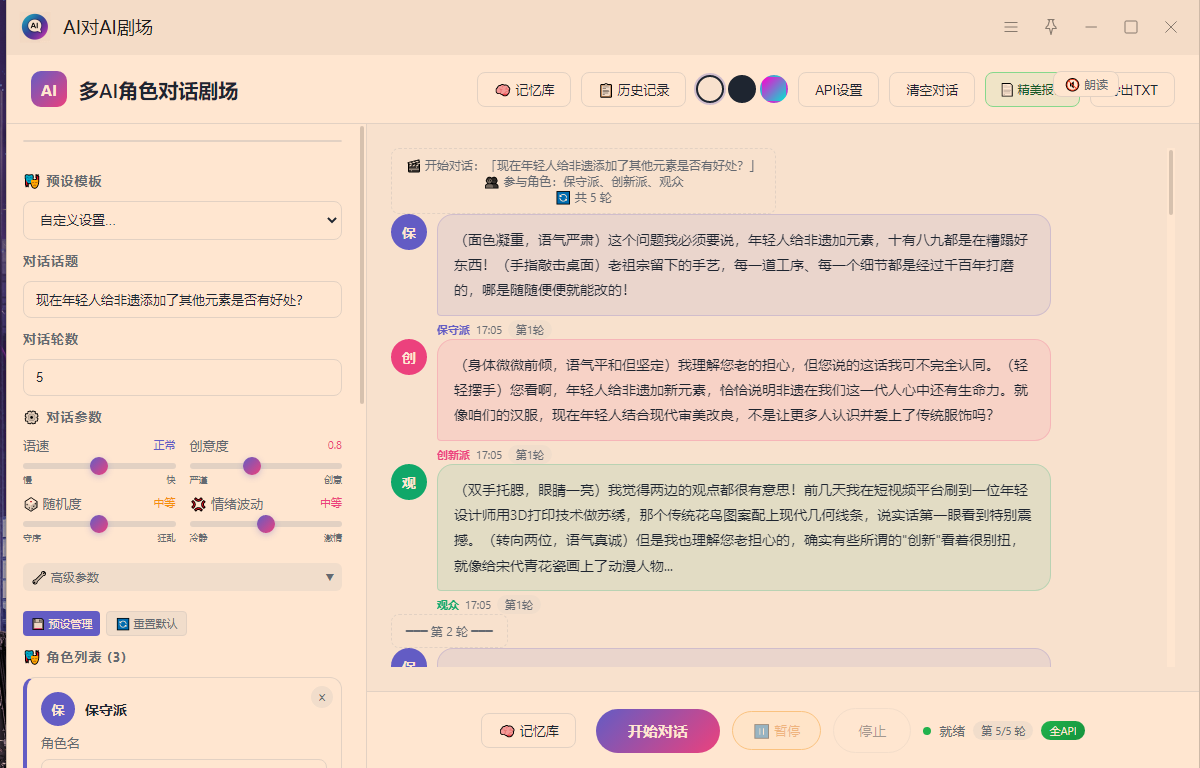This screenshot has width=1200, height=768.
Task: Click the 创意度 slider handle
Action: pos(252,466)
